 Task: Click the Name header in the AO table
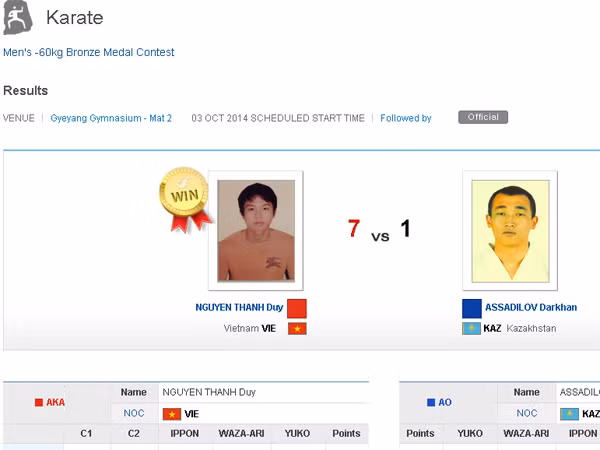coord(527,392)
